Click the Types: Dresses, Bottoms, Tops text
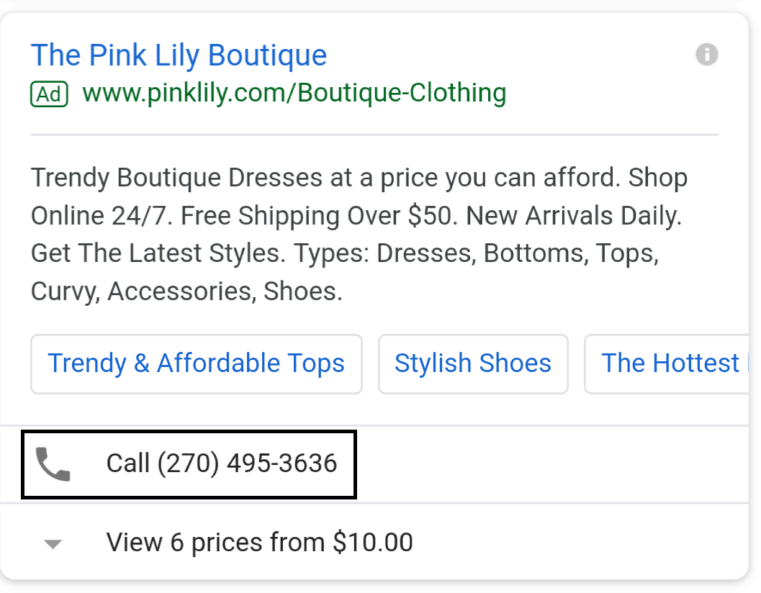 pyautogui.click(x=477, y=253)
